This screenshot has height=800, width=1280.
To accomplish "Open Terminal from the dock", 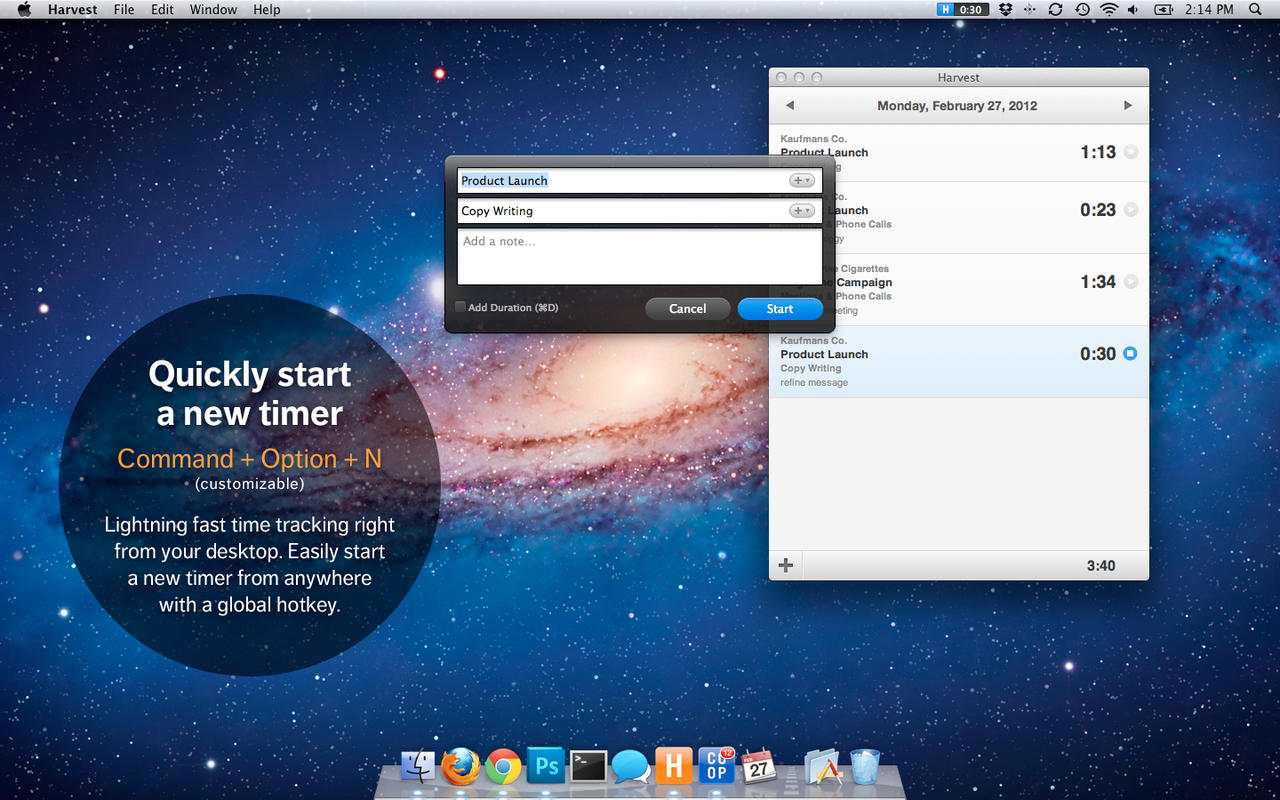I will tap(589, 767).
